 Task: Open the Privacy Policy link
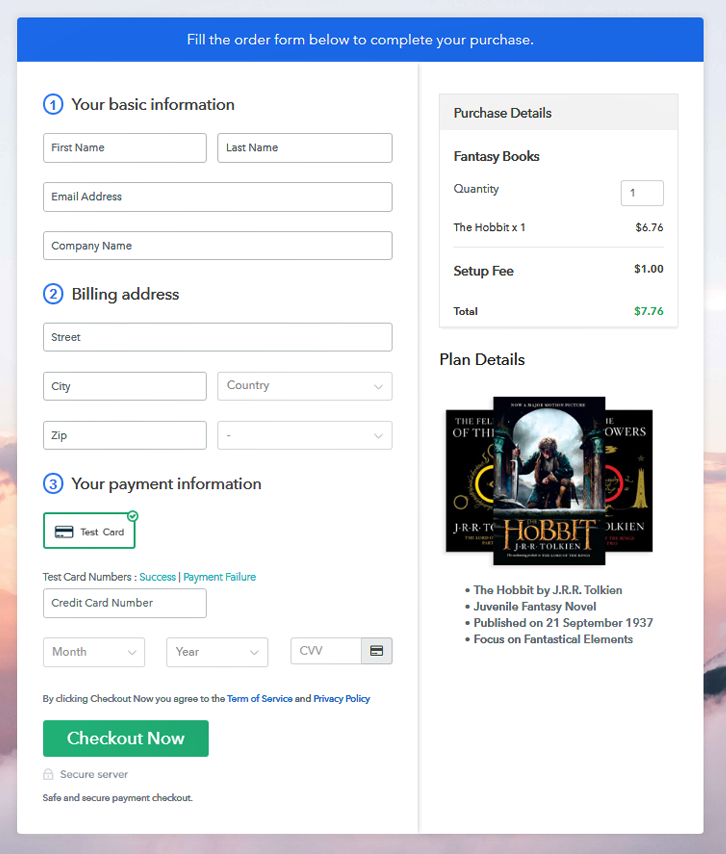tap(341, 698)
